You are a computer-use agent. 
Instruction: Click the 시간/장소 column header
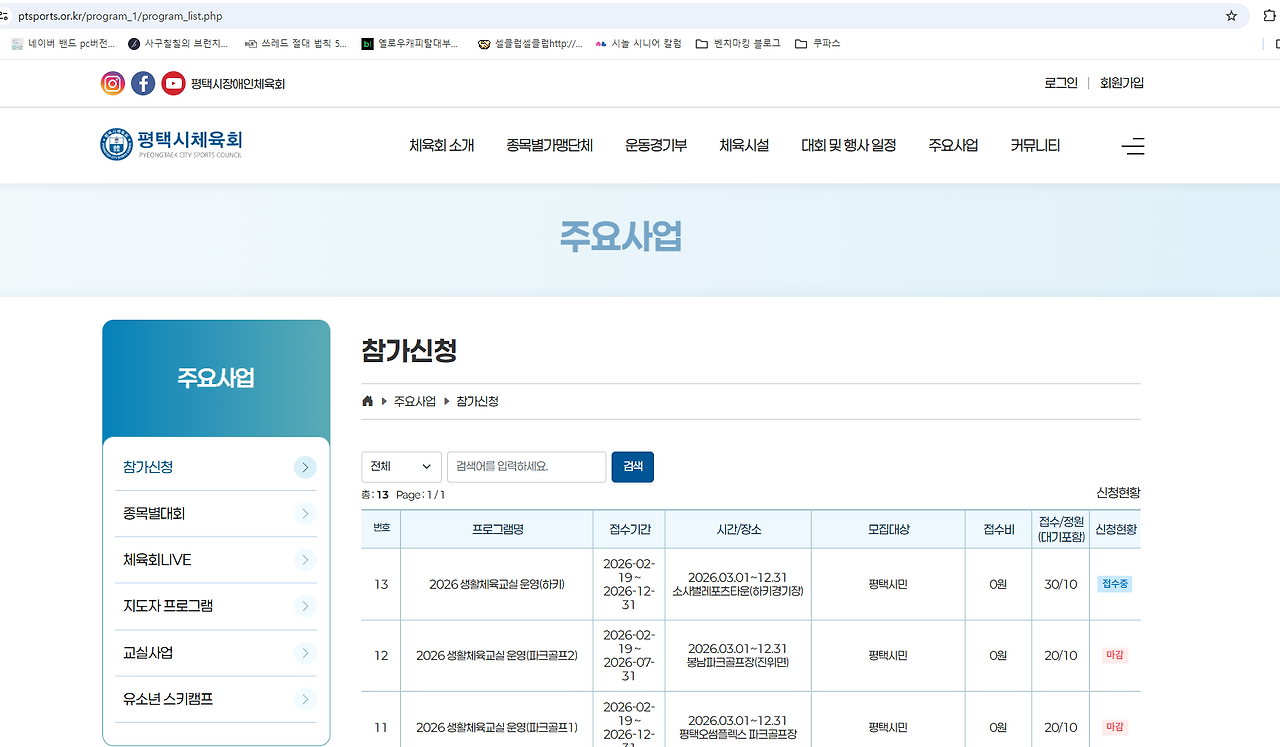[x=738, y=529]
